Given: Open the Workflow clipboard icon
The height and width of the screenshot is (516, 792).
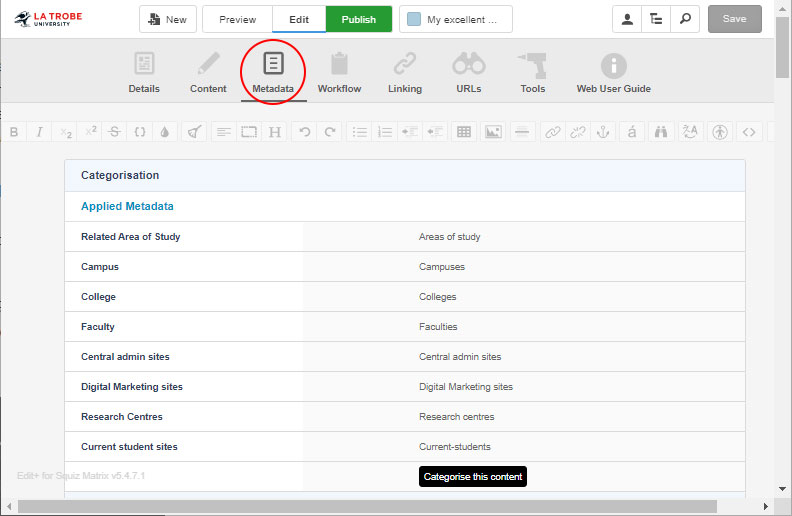Looking at the screenshot, I should click(x=339, y=65).
